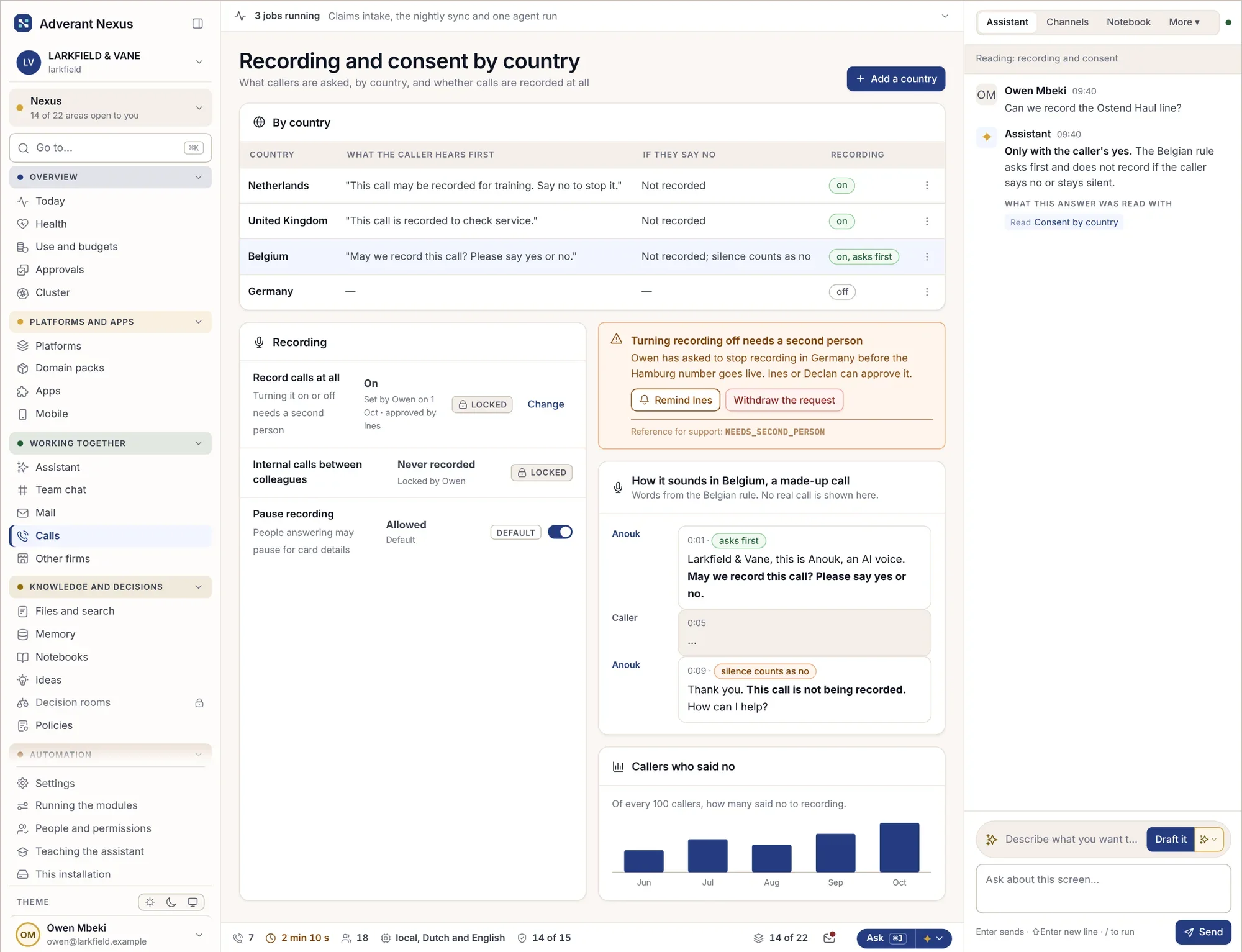Image resolution: width=1242 pixels, height=952 pixels.
Task: Click the calls count 7 status item
Action: [243, 938]
